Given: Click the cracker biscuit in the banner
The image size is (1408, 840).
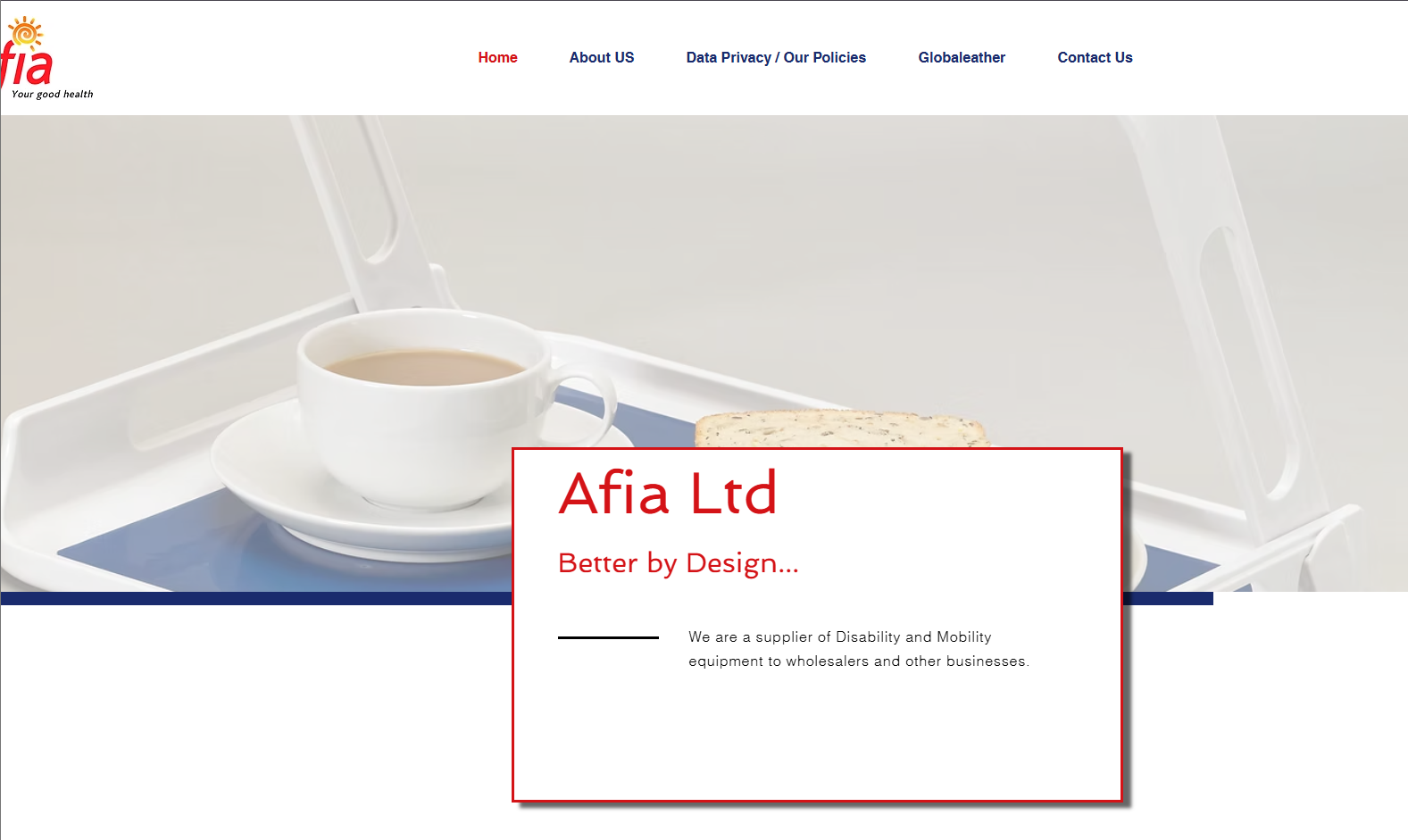Looking at the screenshot, I should pos(841,428).
